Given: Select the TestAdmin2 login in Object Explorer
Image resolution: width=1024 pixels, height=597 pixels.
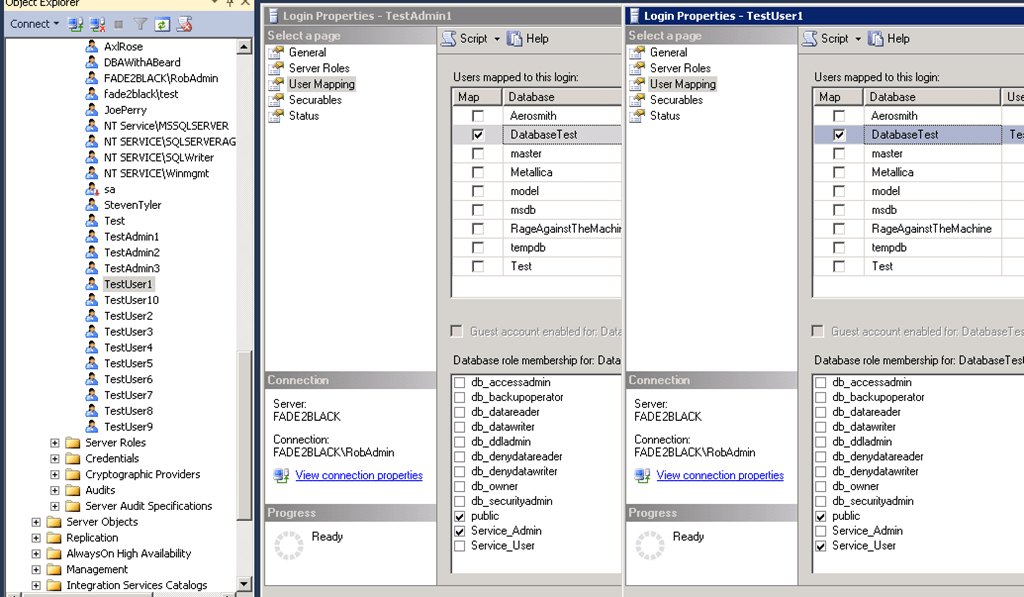Looking at the screenshot, I should [x=132, y=253].
